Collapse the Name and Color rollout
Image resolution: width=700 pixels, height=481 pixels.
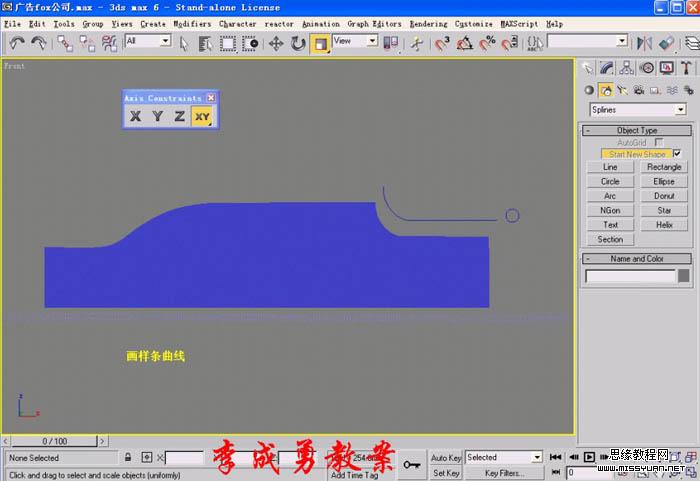[637, 259]
